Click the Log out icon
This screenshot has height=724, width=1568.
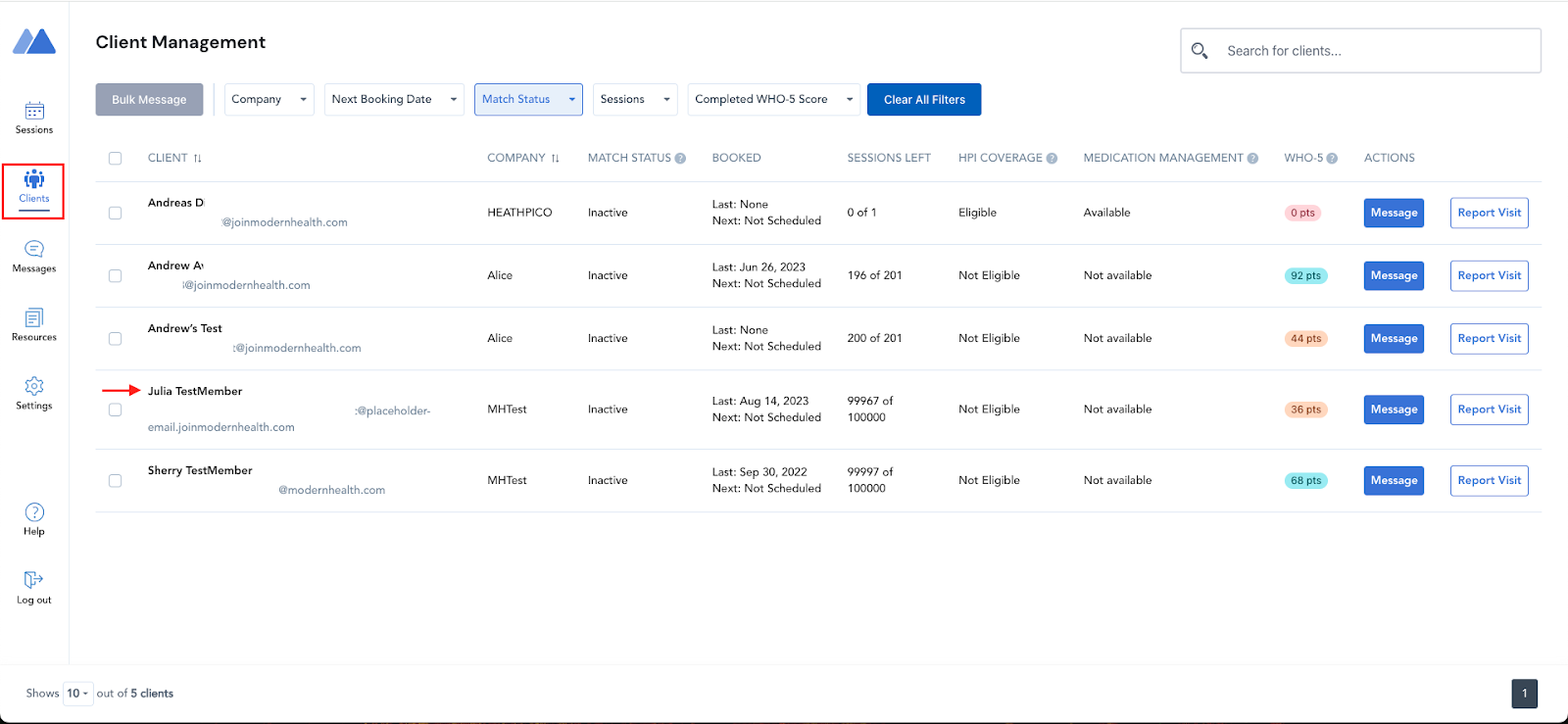(x=34, y=580)
